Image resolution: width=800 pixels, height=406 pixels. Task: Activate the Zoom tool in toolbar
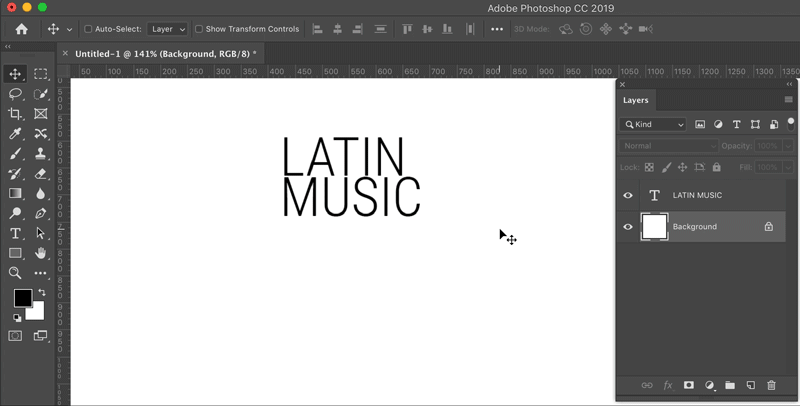15,273
